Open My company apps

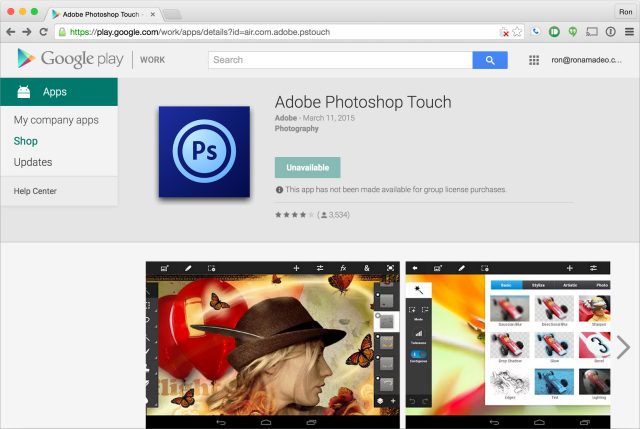coord(56,120)
